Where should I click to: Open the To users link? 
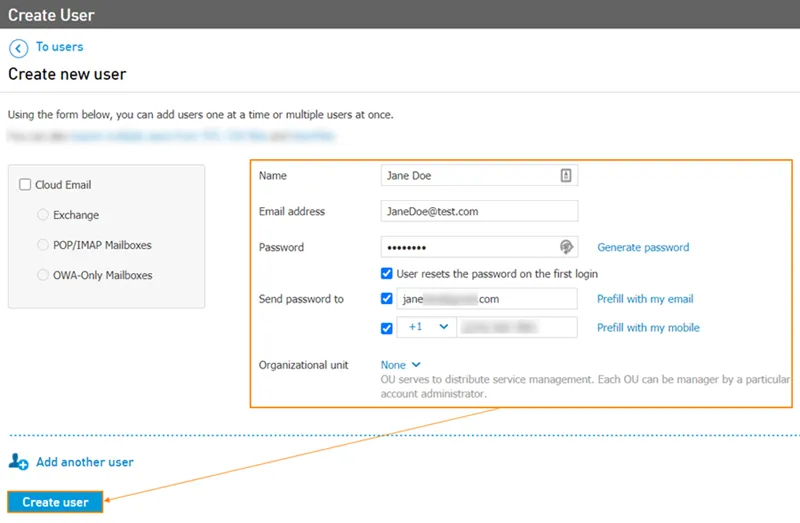click(x=59, y=46)
